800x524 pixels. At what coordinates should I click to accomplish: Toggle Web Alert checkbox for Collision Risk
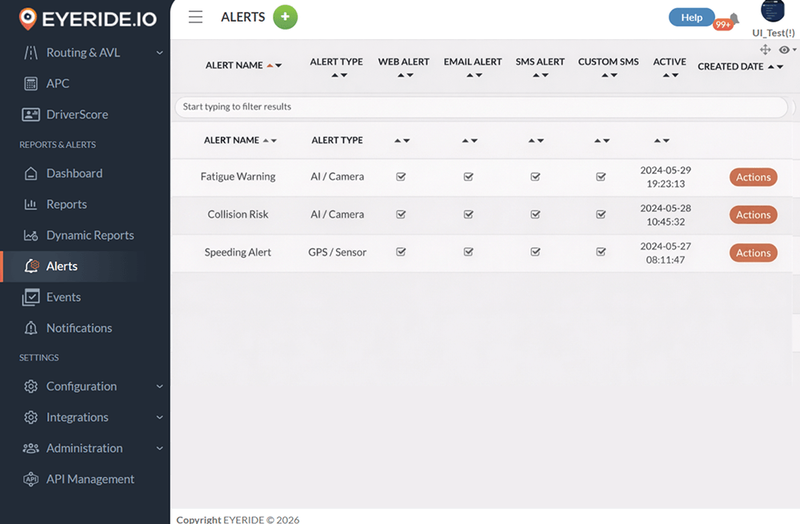tap(401, 214)
